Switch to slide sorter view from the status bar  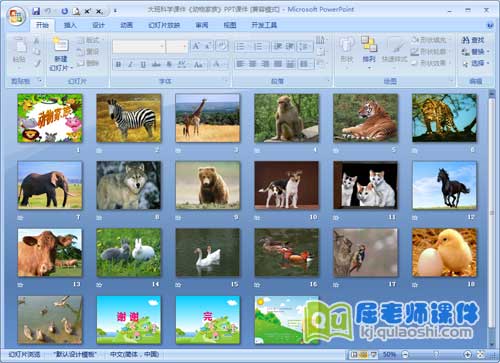[364, 355]
